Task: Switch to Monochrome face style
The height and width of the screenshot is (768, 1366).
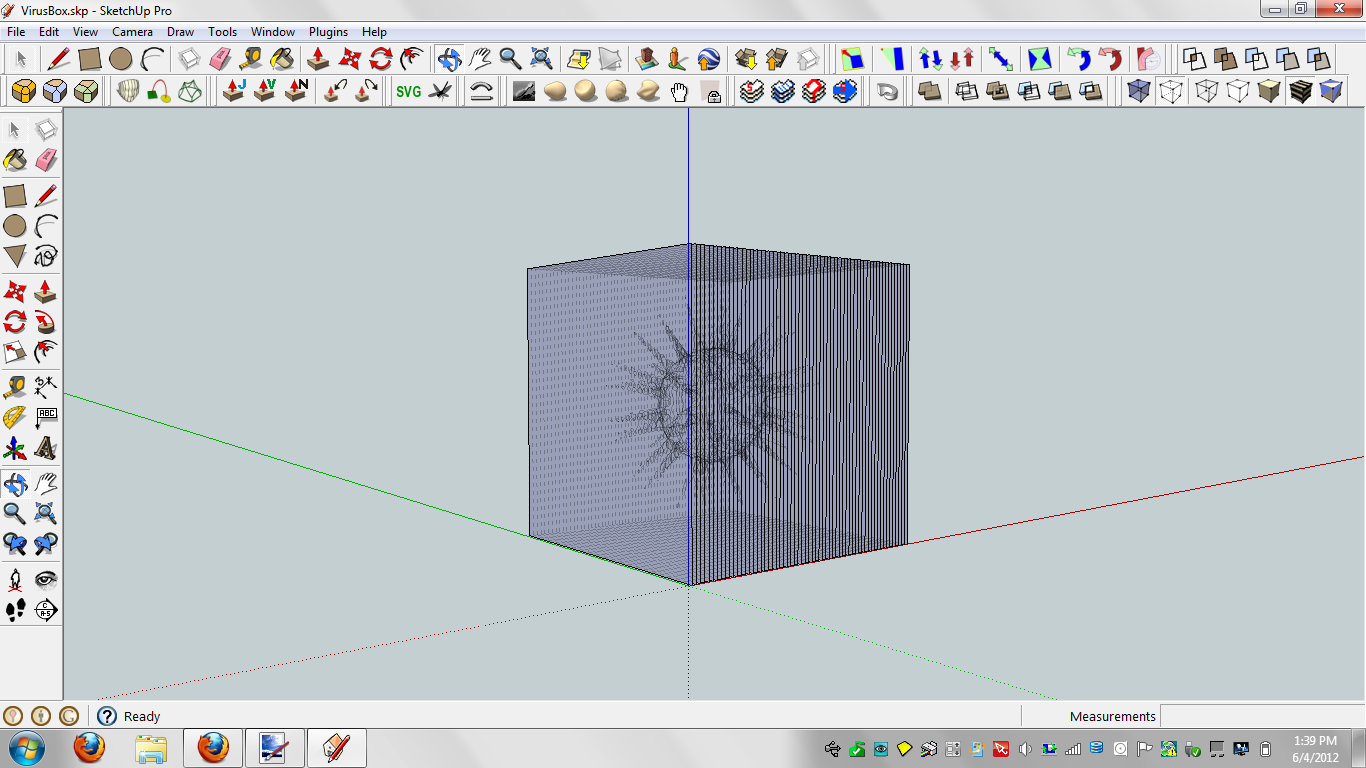Action: 1330,92
